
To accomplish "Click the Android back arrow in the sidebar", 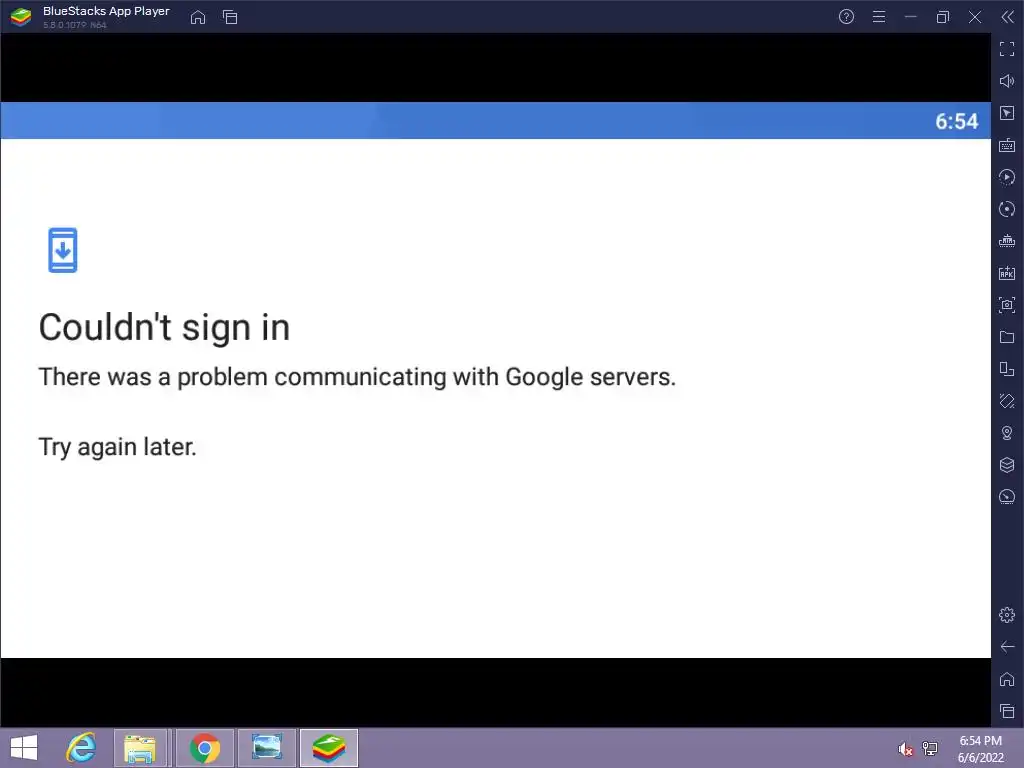I will [x=1007, y=647].
